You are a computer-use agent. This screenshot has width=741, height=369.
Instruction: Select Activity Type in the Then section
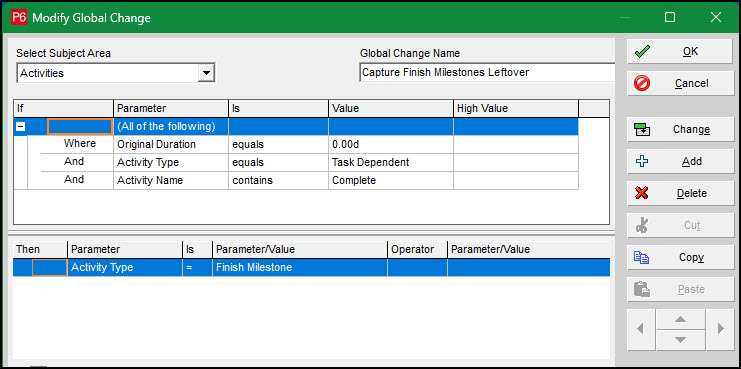pyautogui.click(x=125, y=267)
